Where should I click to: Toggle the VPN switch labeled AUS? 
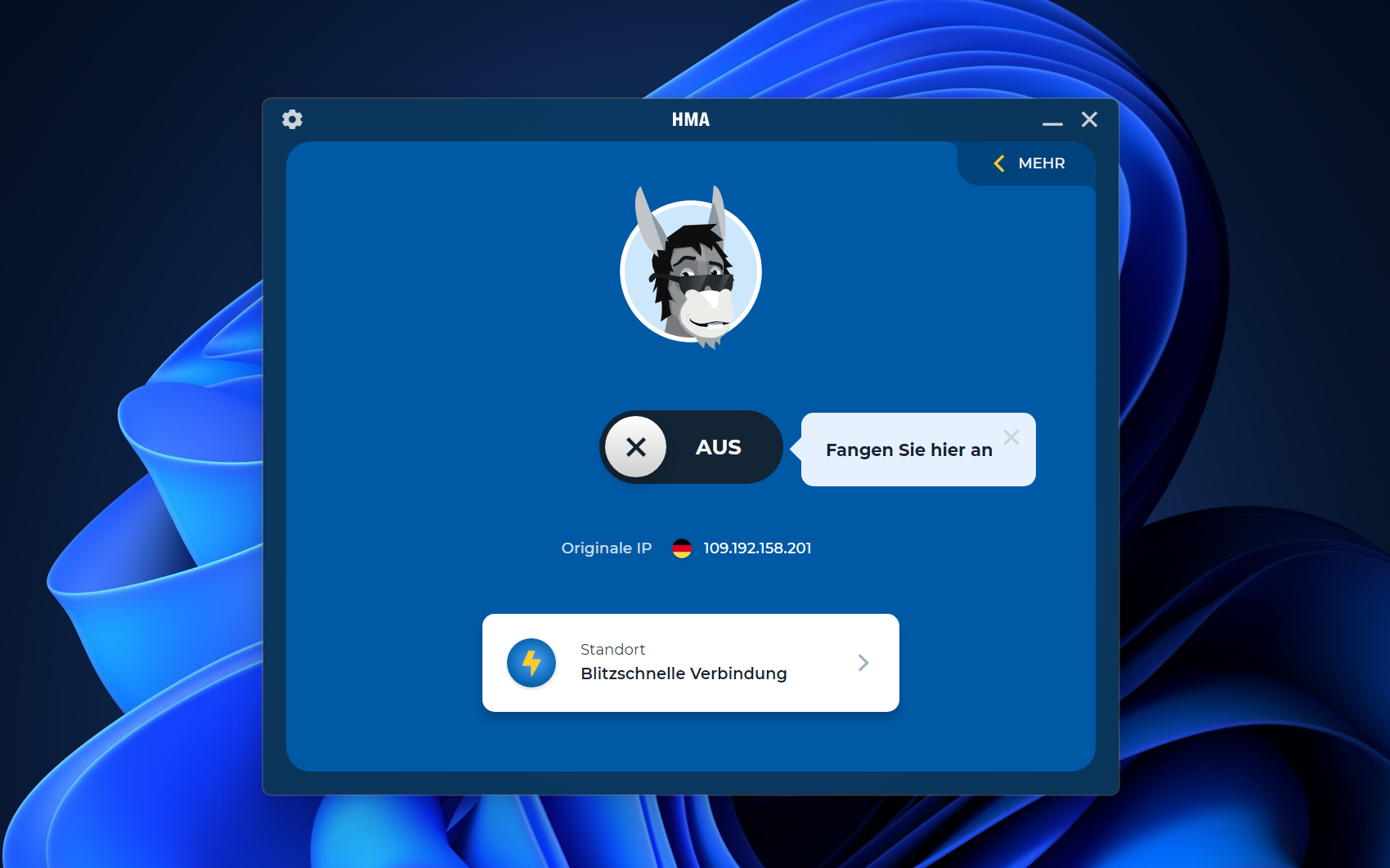tap(691, 447)
